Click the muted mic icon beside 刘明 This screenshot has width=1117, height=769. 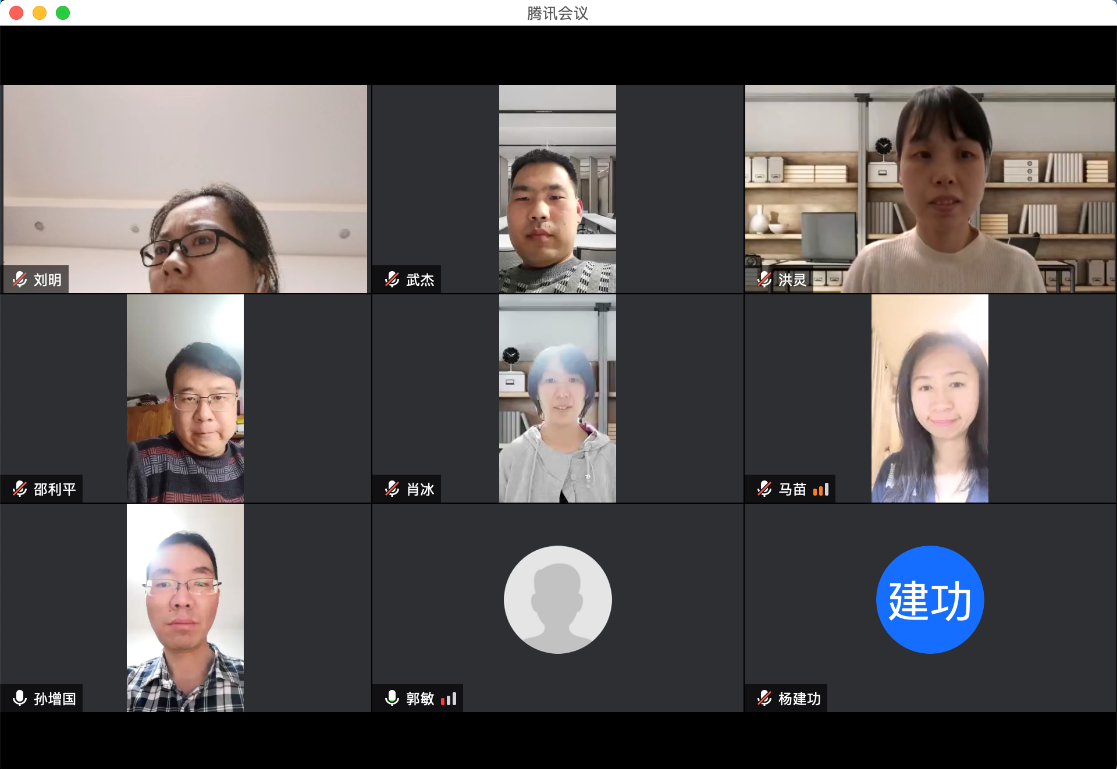point(20,280)
